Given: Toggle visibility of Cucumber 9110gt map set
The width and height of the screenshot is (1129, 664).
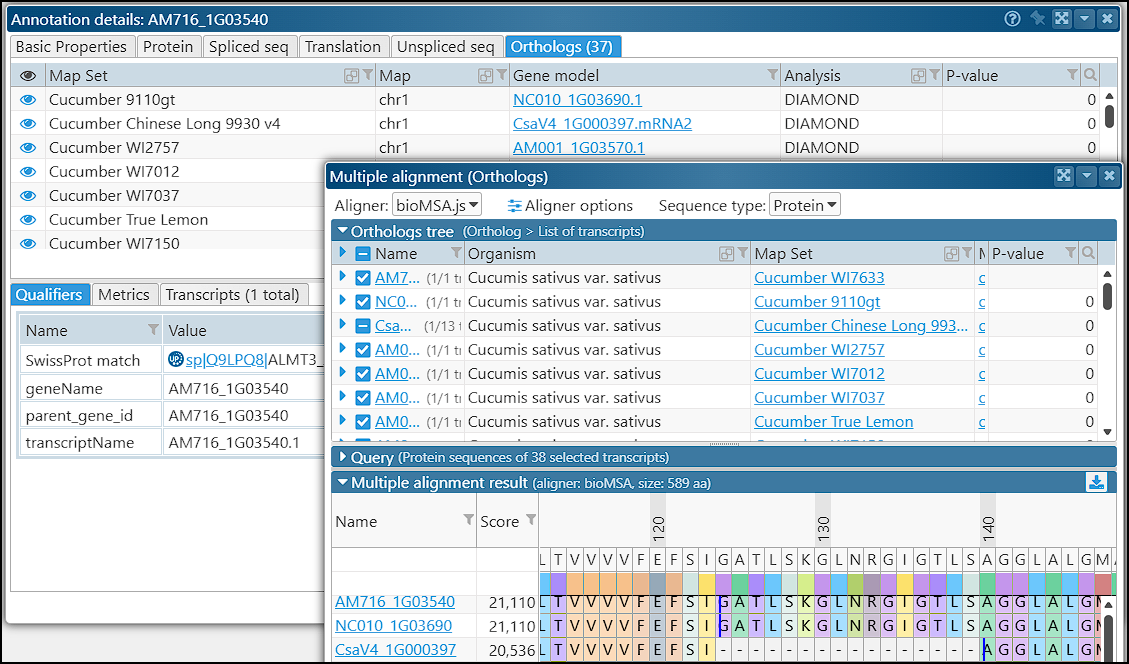Looking at the screenshot, I should pyautogui.click(x=28, y=100).
